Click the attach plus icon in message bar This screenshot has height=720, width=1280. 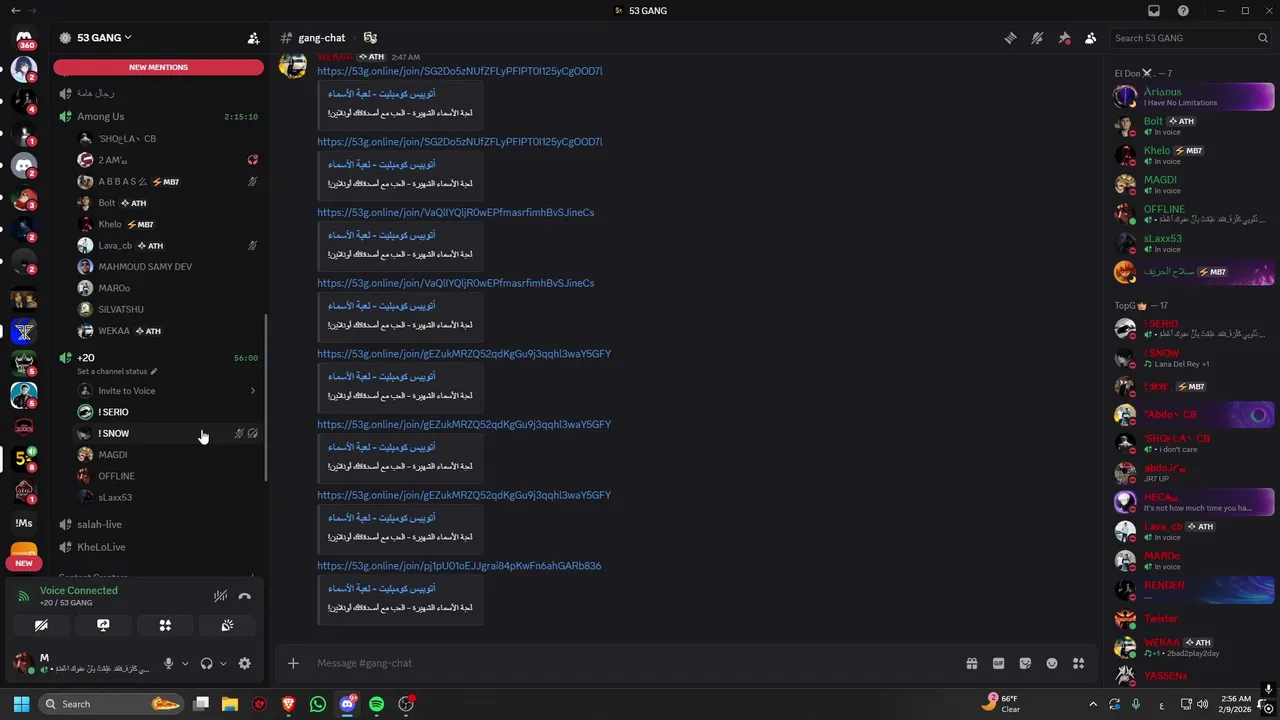[293, 663]
